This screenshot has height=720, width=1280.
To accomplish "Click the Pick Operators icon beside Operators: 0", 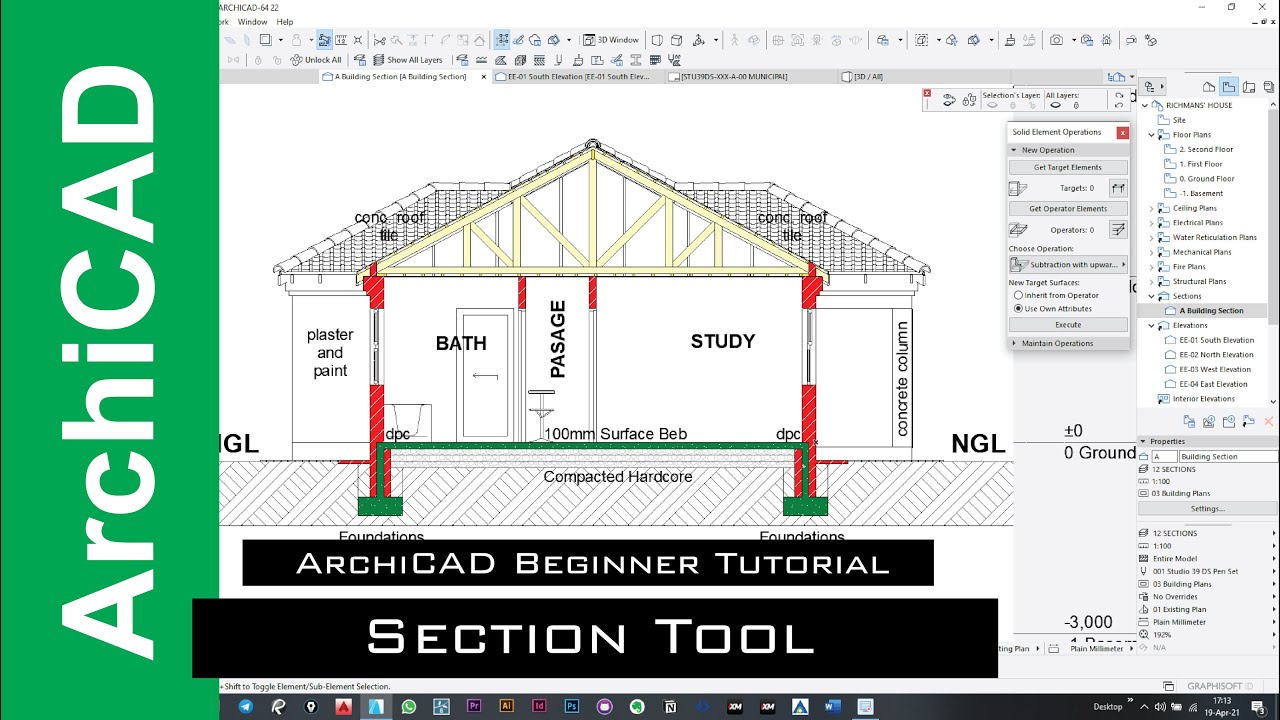I will 1118,229.
